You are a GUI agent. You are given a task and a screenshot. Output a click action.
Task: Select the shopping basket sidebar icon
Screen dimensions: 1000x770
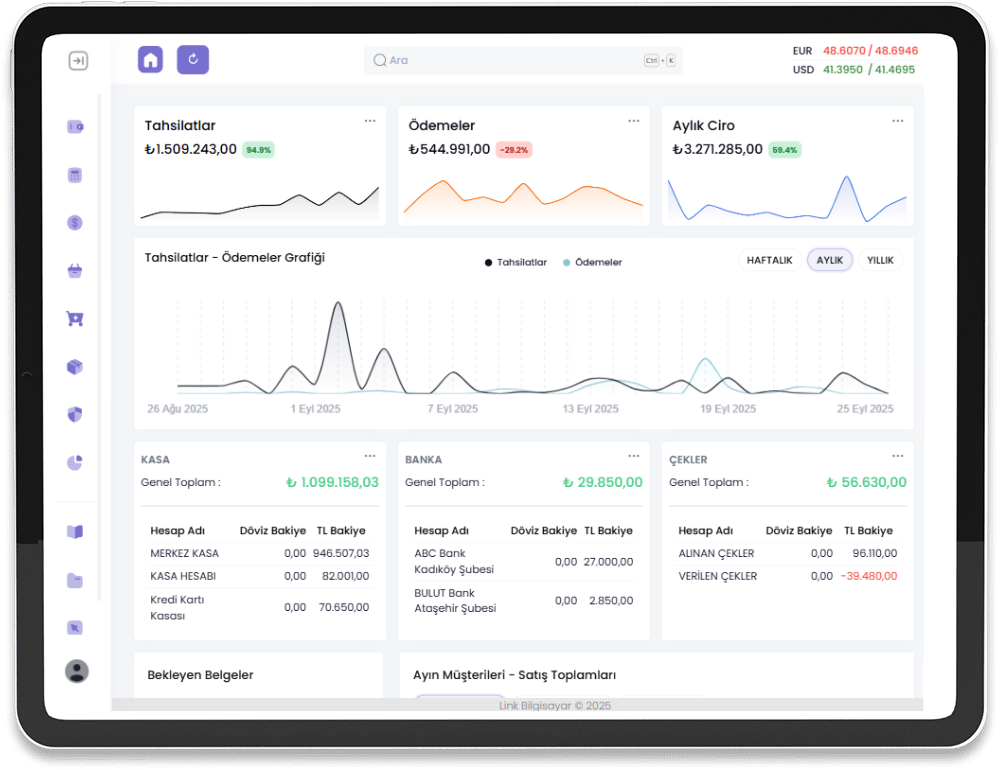[x=75, y=271]
